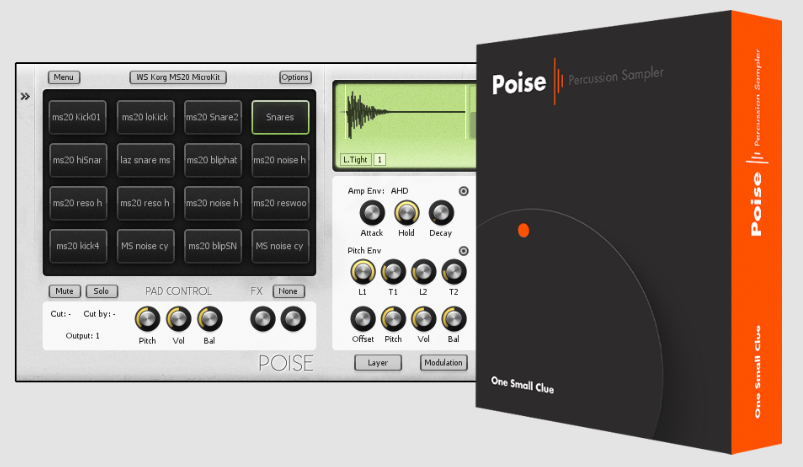This screenshot has height=467, width=803.
Task: Trigger the ms20 reswoo pad
Action: [x=280, y=203]
